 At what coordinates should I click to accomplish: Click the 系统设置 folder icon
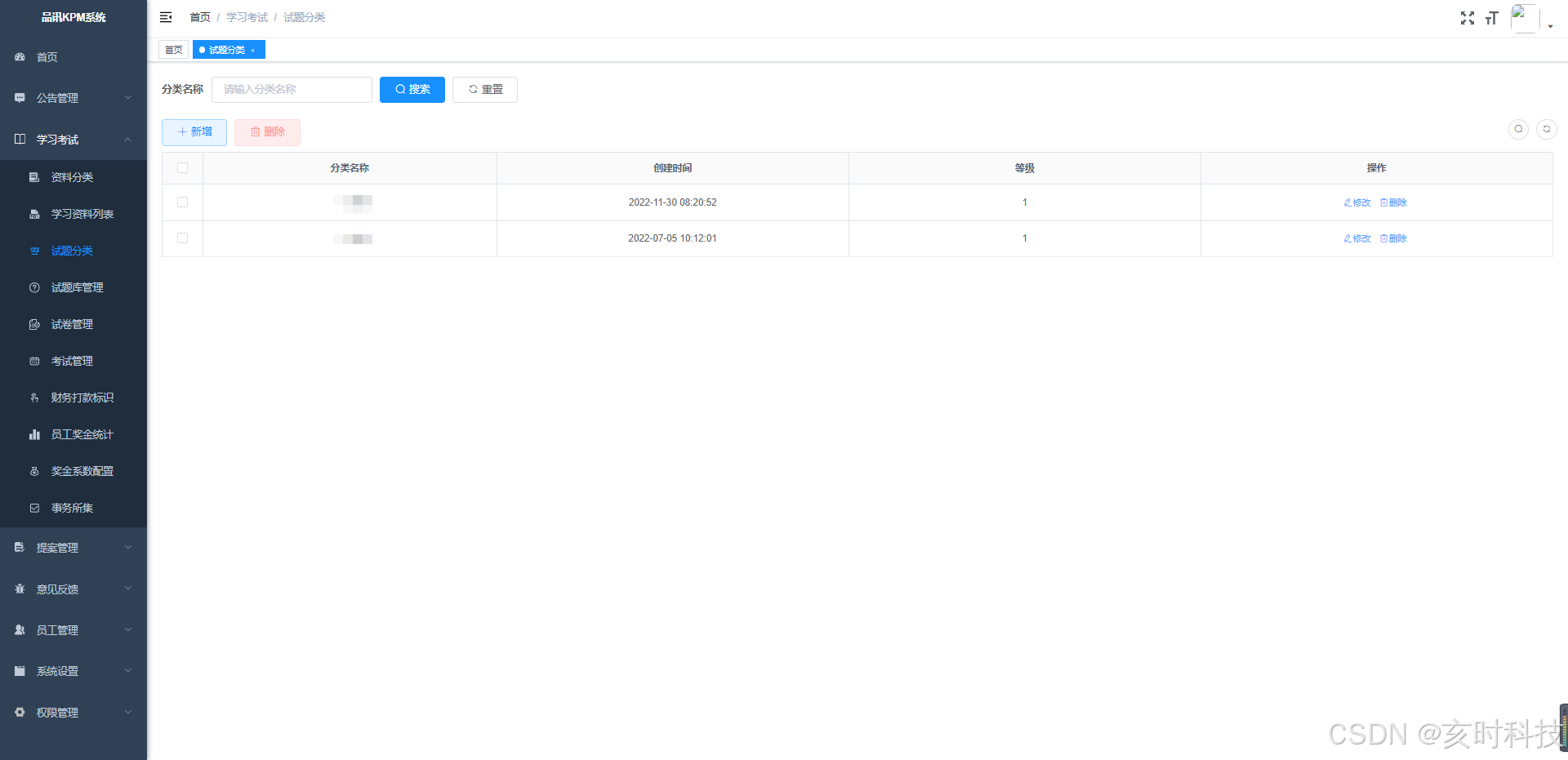[x=20, y=671]
